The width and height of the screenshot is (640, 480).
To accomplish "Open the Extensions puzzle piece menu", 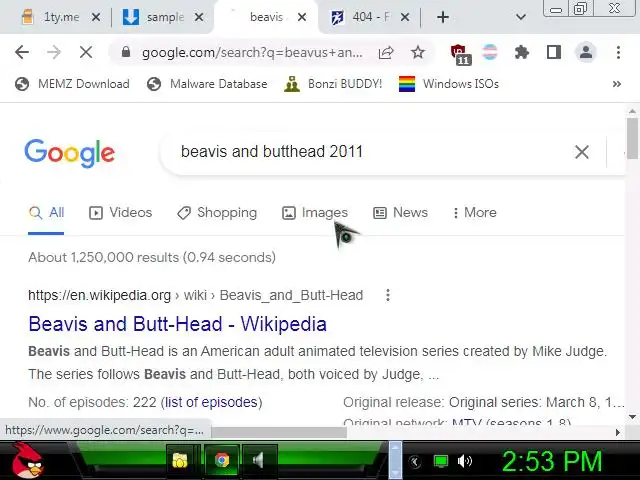I will (522, 52).
